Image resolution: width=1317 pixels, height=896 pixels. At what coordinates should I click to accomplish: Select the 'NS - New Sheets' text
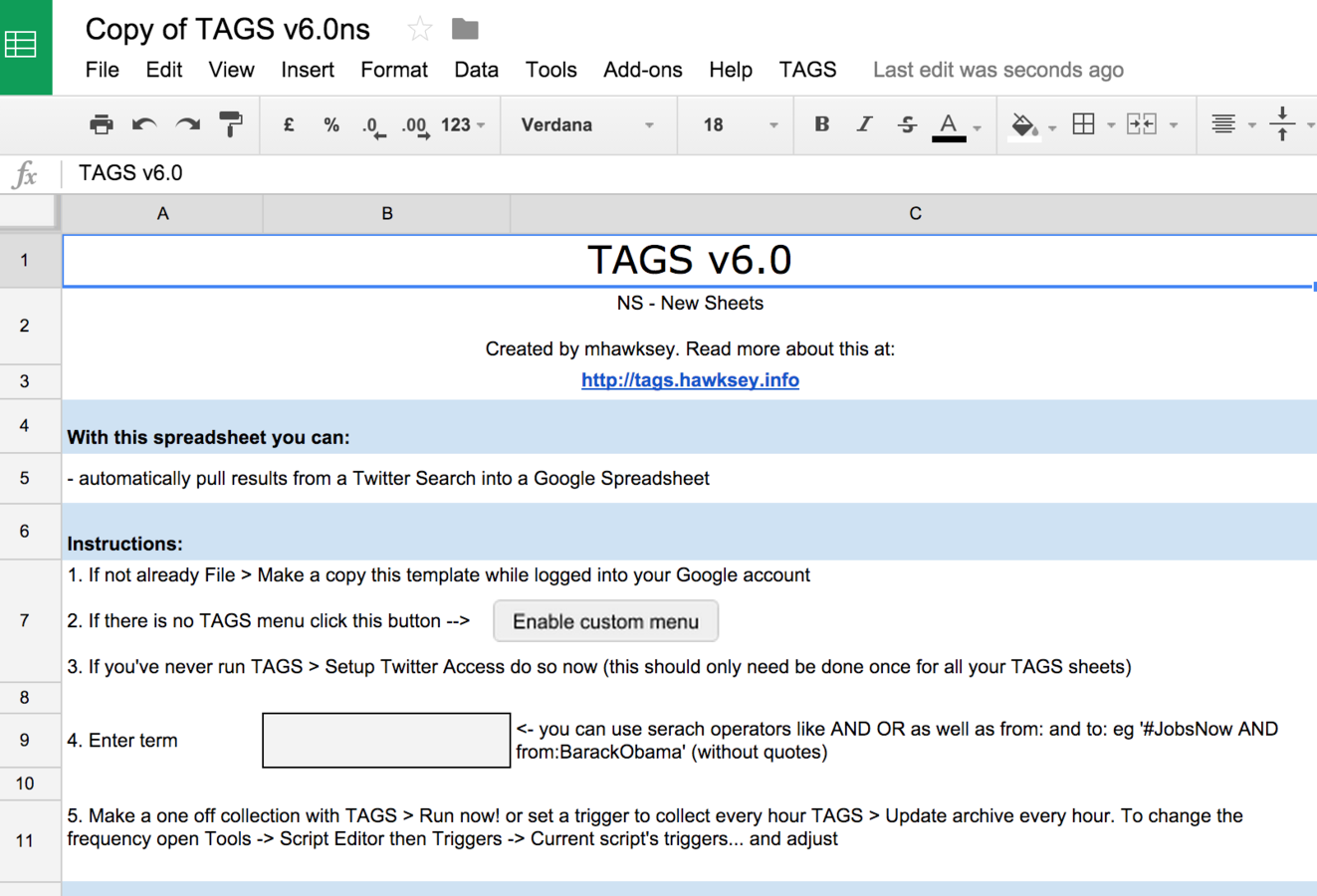click(690, 304)
